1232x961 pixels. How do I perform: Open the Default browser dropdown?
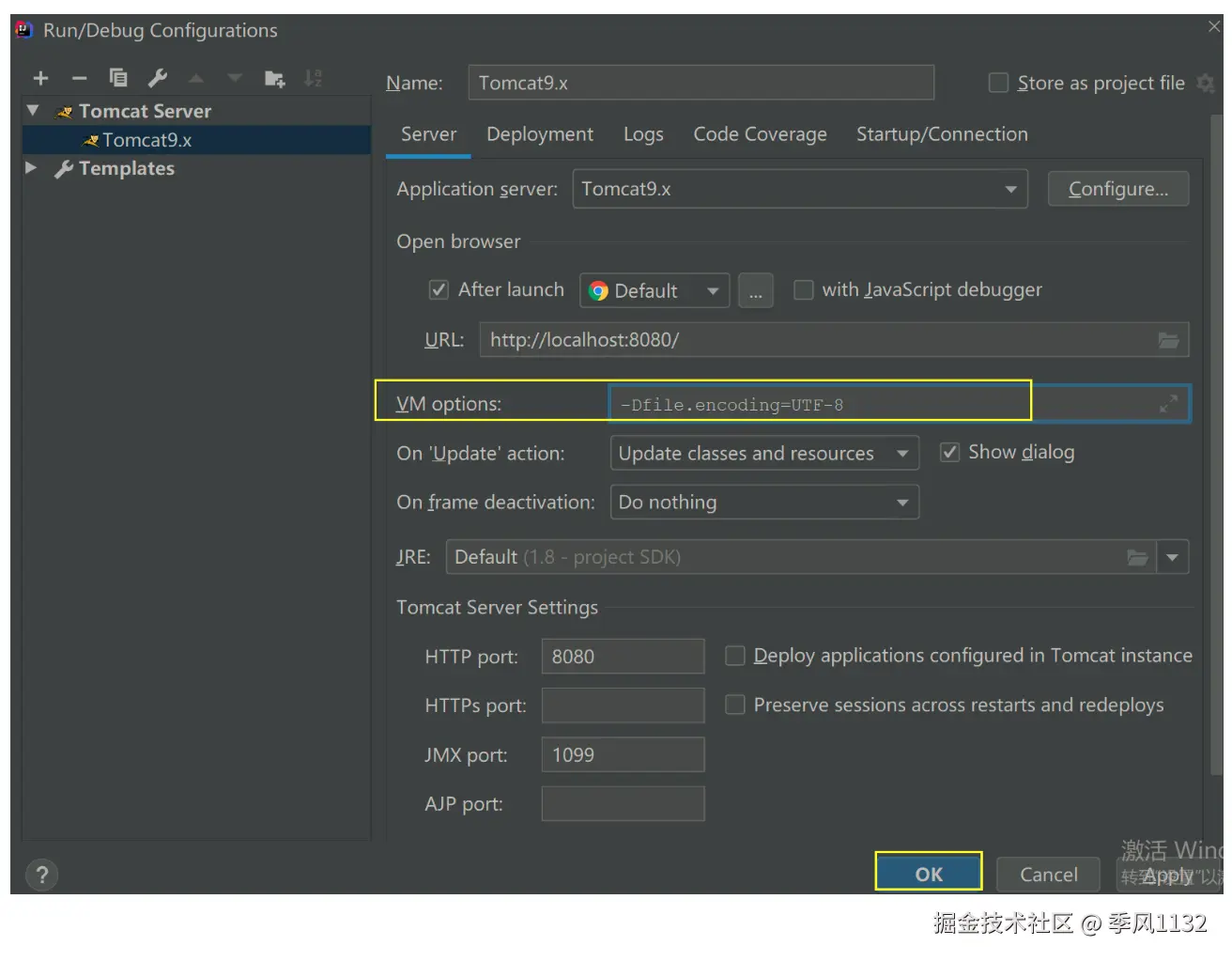(654, 291)
